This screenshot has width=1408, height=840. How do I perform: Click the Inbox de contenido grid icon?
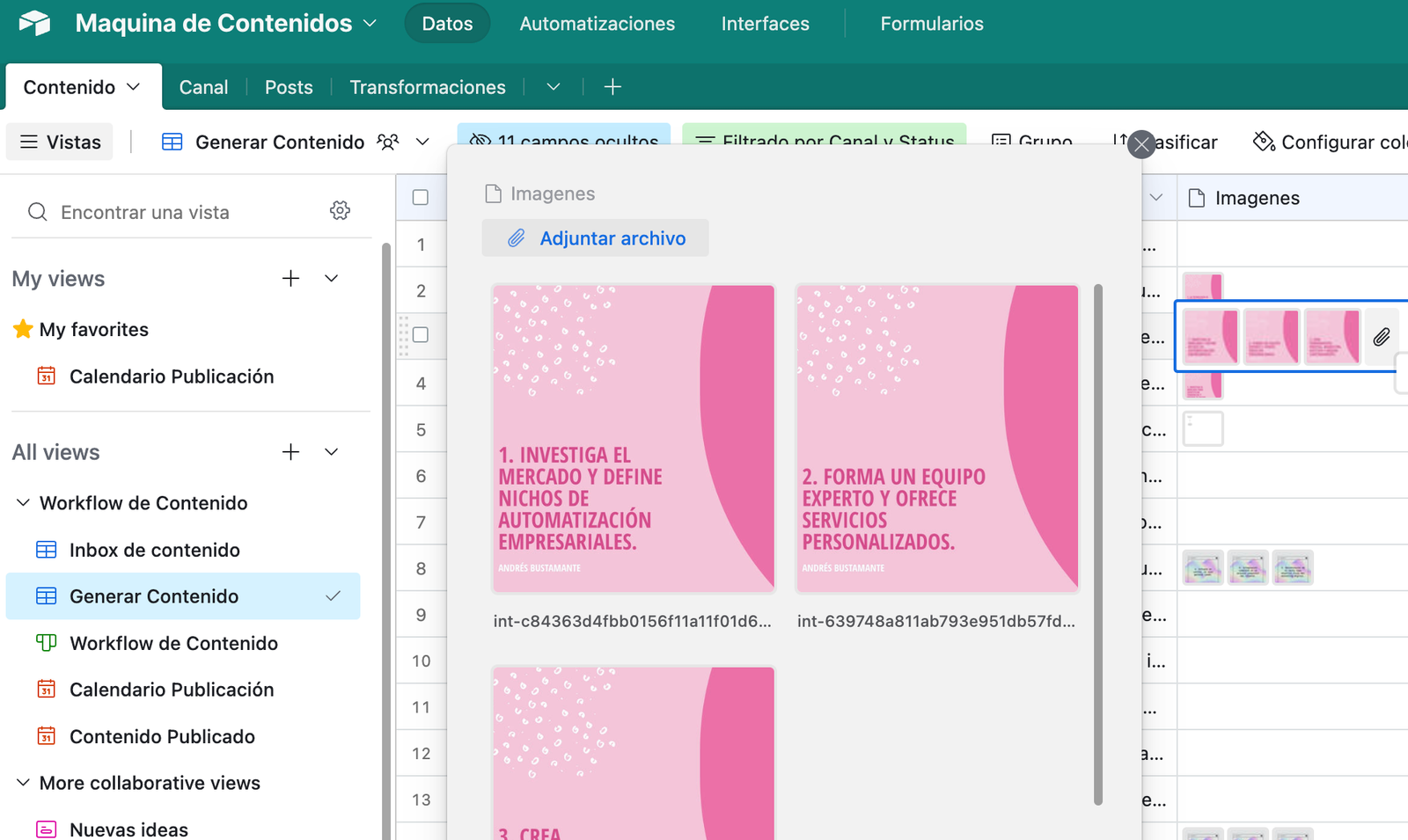(46, 550)
